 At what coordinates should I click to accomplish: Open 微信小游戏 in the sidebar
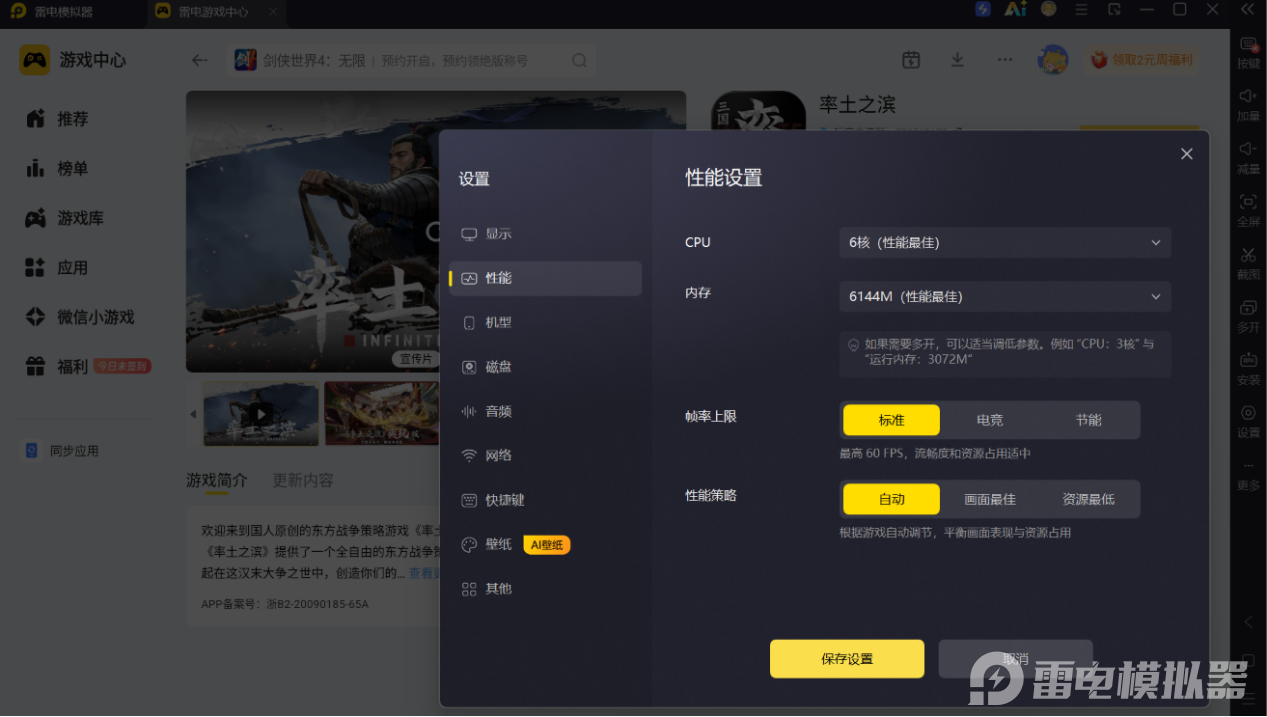80,317
